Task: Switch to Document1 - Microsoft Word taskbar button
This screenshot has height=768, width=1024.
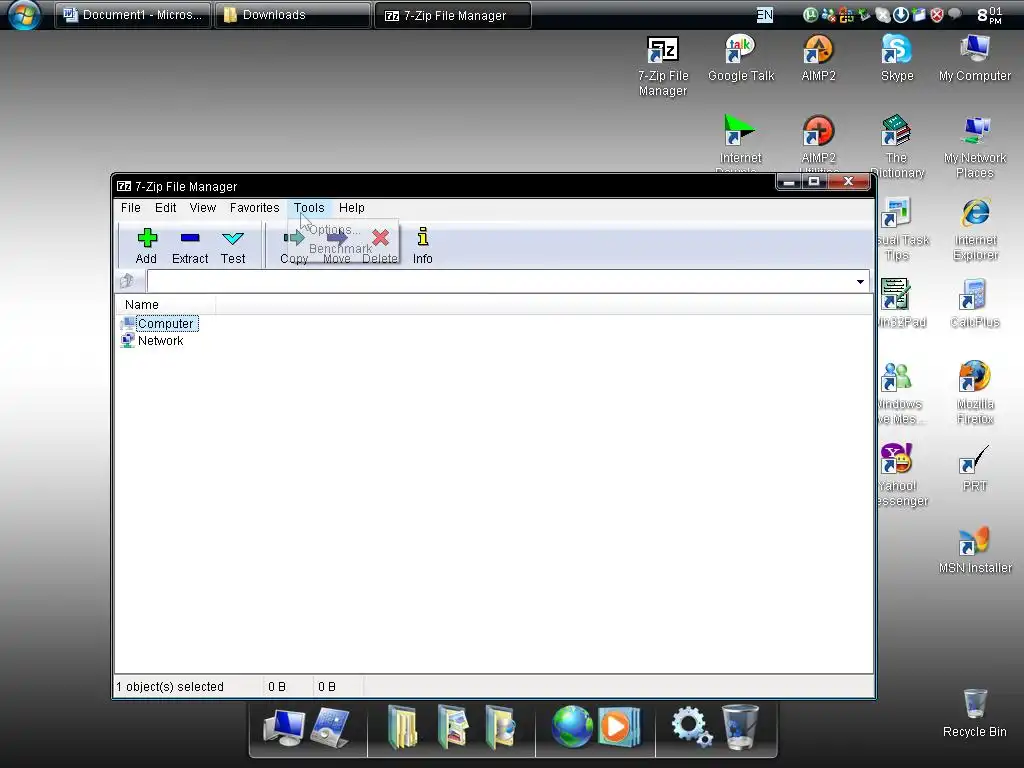Action: [x=133, y=15]
